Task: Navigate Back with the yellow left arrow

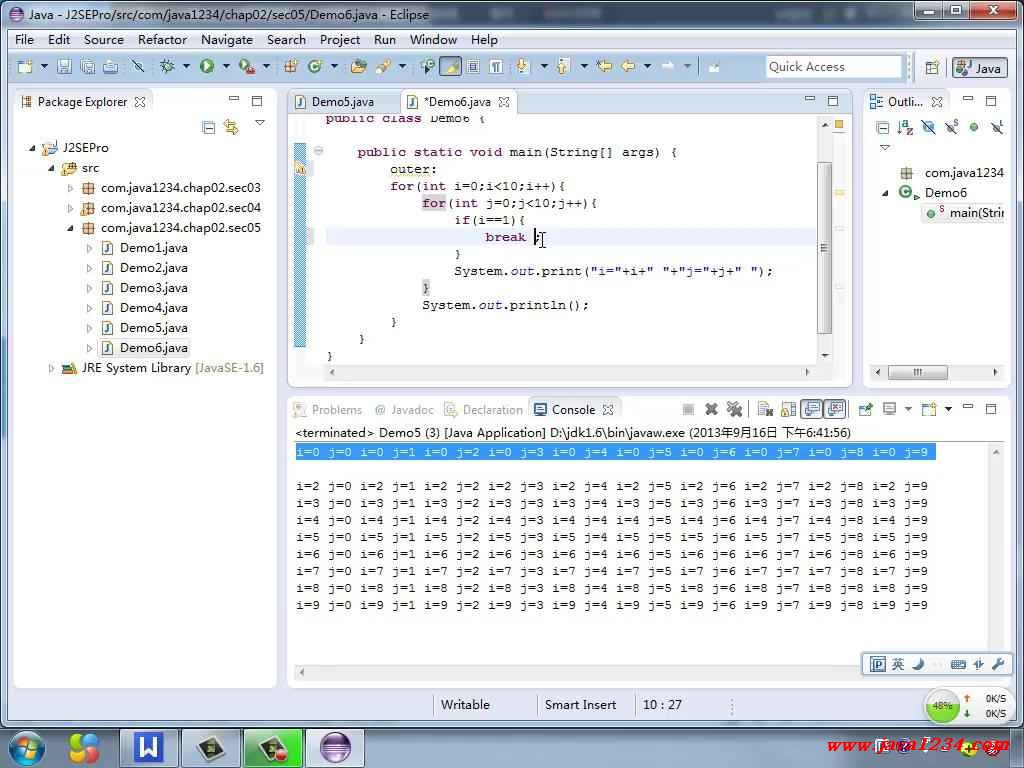Action: click(x=628, y=66)
